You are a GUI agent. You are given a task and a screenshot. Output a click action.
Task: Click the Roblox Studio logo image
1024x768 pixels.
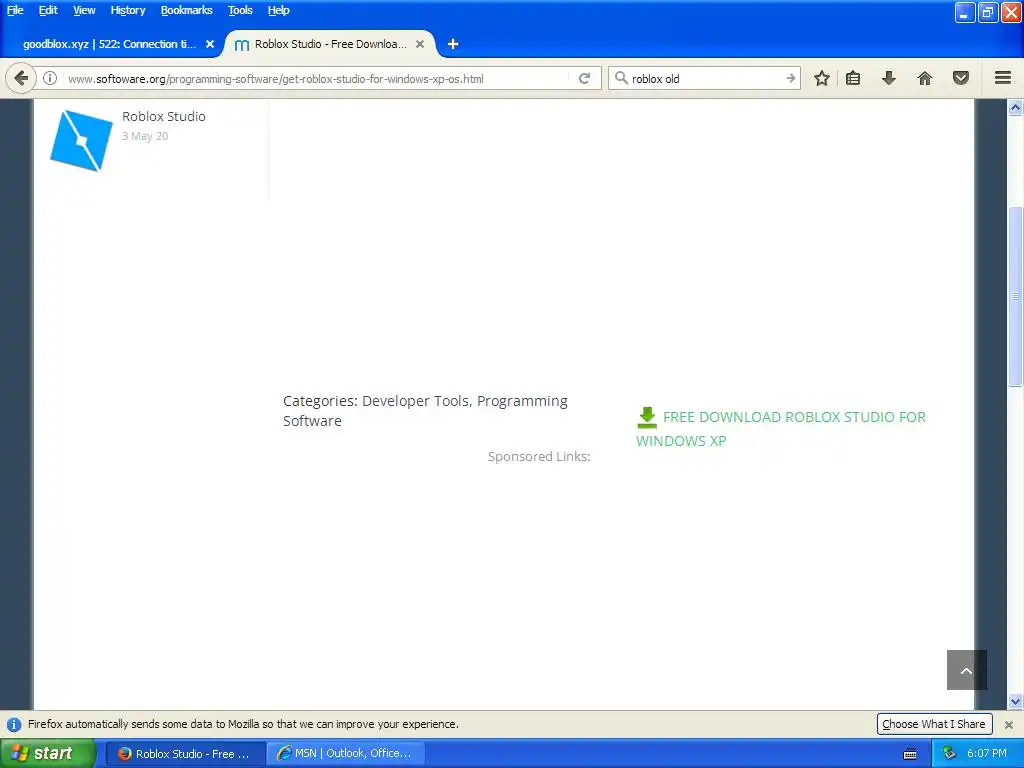(x=82, y=140)
